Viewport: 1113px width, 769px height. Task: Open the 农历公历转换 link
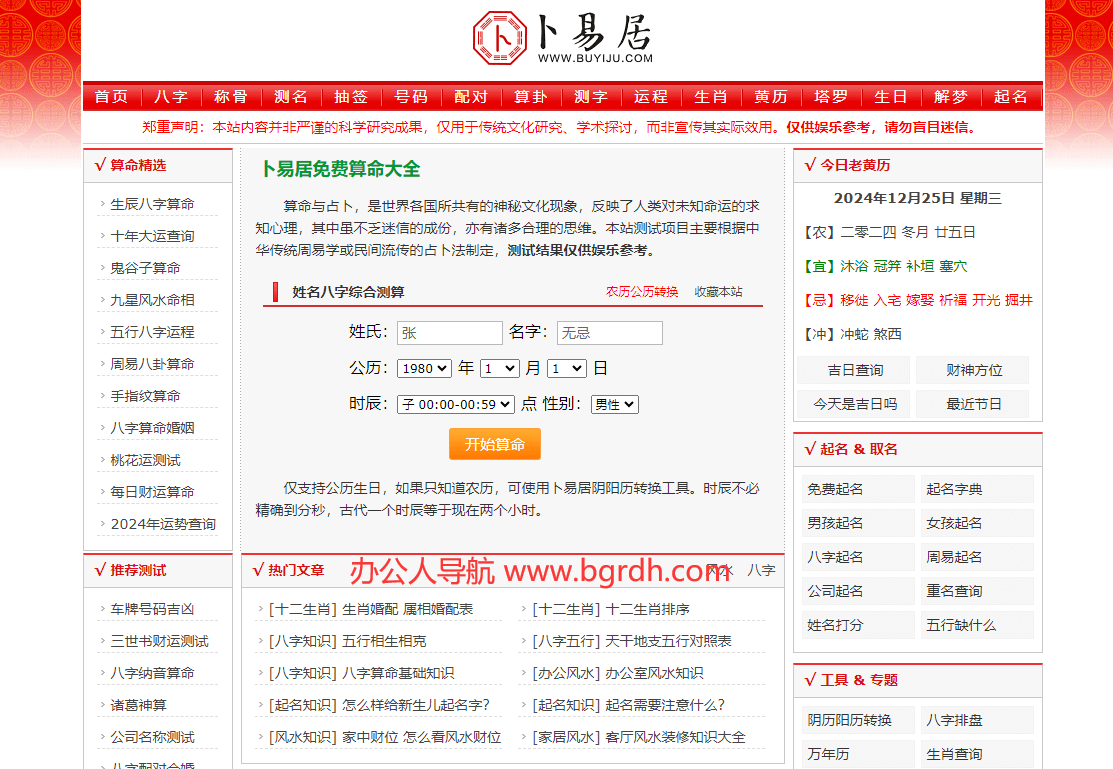tap(641, 292)
